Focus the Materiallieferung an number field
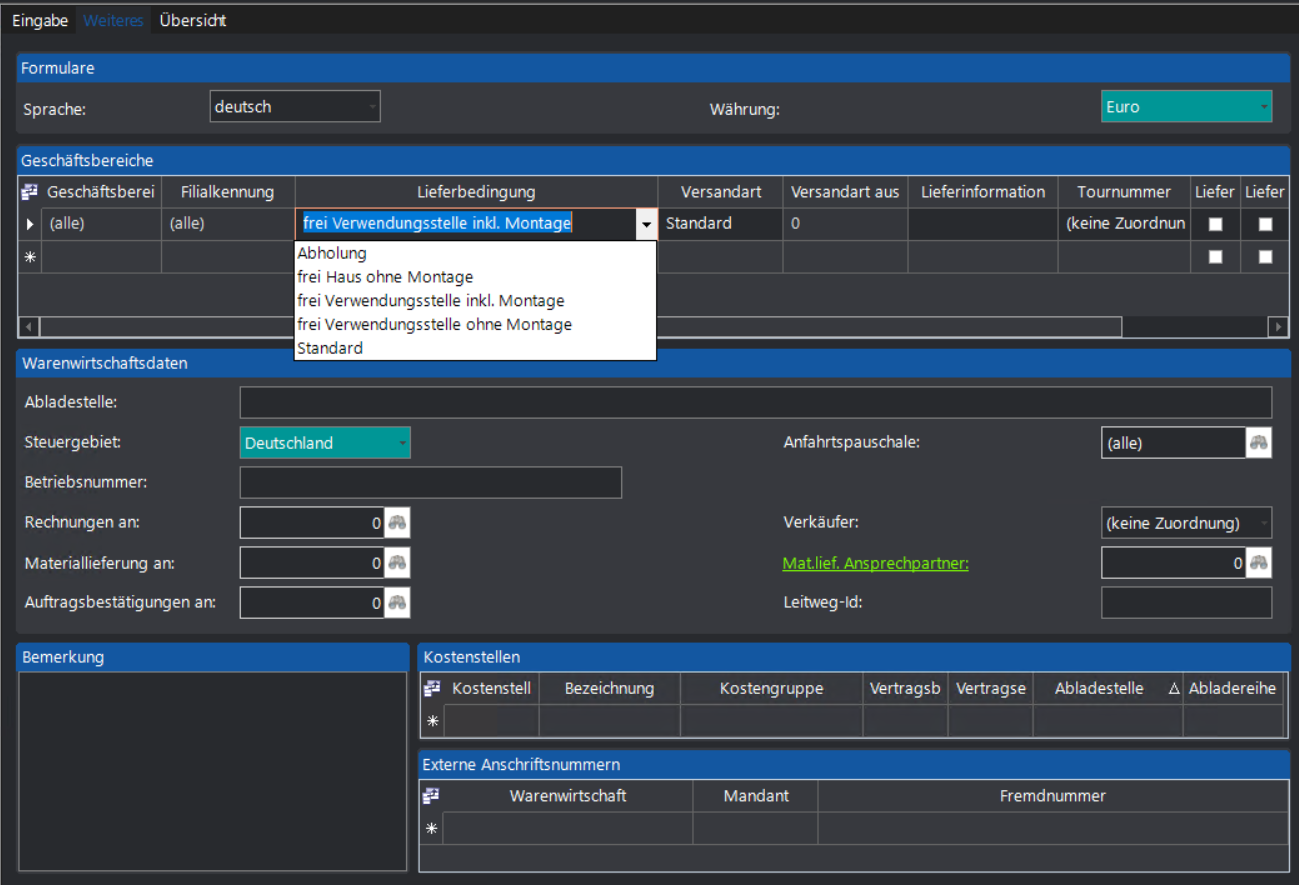The height and width of the screenshot is (885, 1299). pos(313,563)
